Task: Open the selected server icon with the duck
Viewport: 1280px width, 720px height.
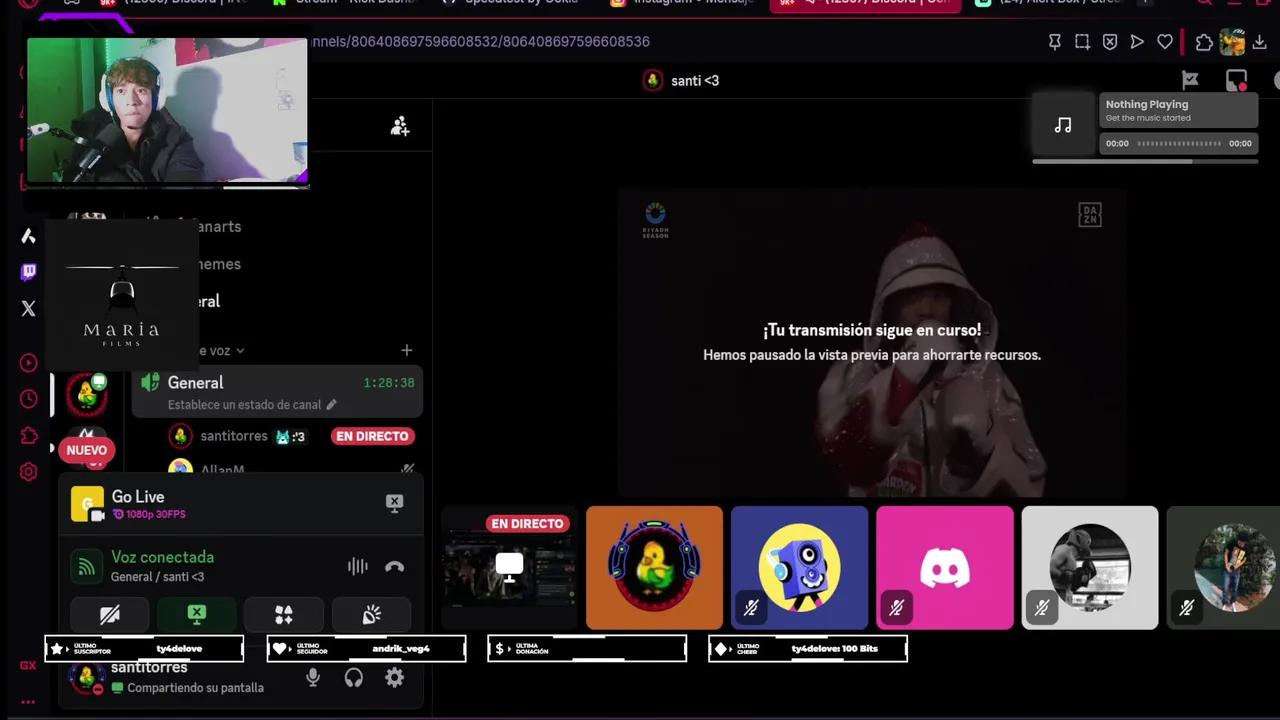Action: [87, 395]
